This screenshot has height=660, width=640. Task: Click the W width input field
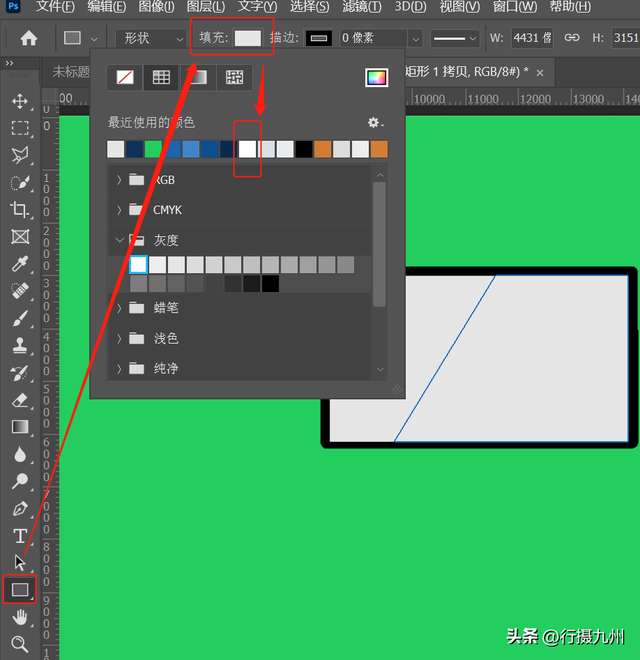[x=532, y=38]
